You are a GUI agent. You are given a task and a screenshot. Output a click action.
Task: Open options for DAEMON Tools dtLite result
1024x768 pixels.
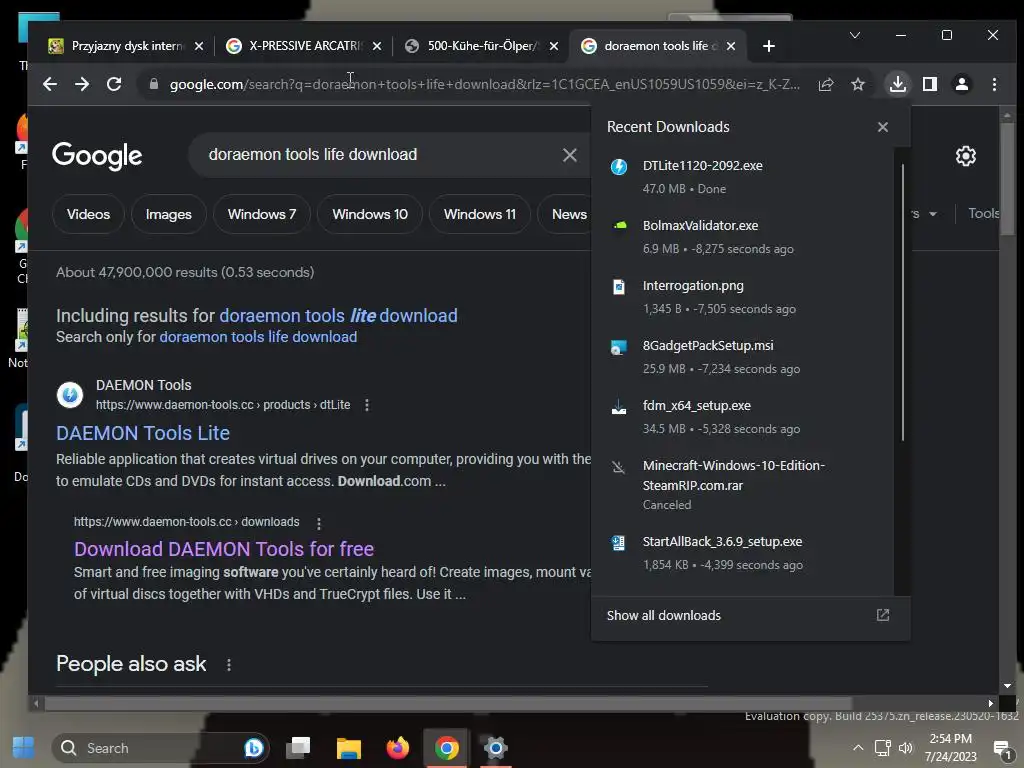(367, 405)
